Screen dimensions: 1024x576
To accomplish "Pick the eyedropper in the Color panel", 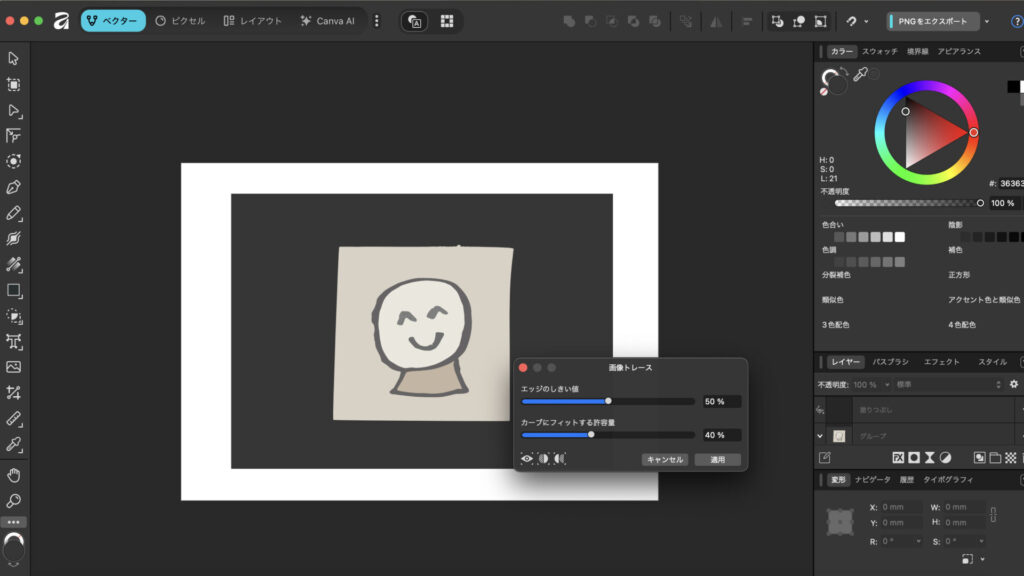I will pos(859,75).
